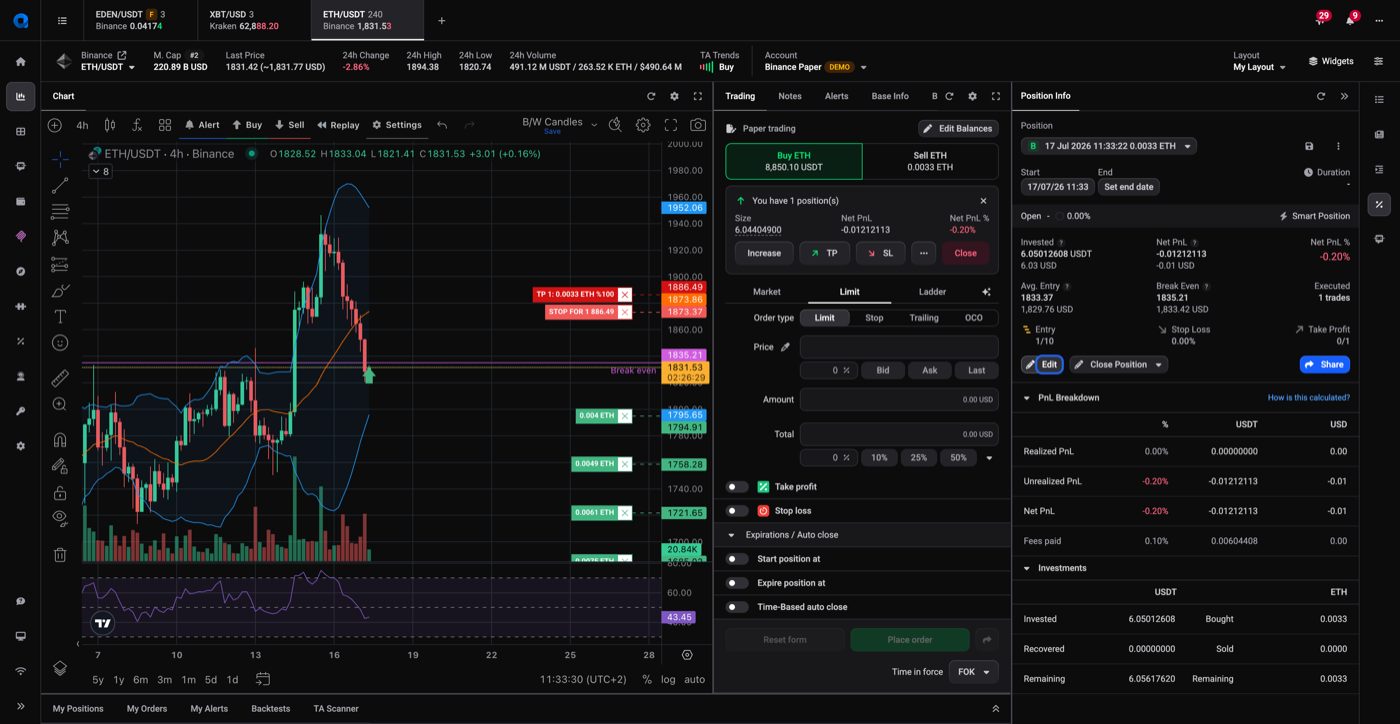Refresh the Chart panel
Screen dimensions: 1400x724
point(651,96)
